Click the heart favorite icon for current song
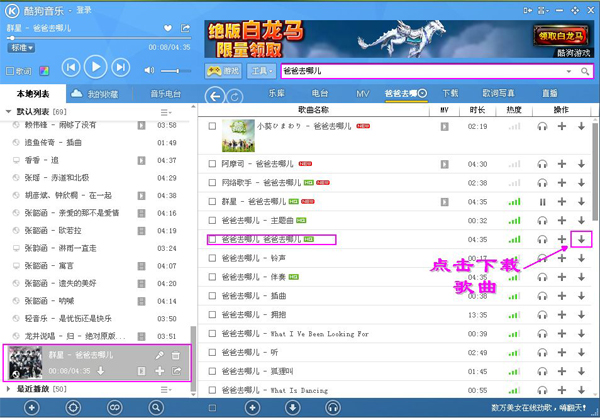This screenshot has width=600, height=418. tap(168, 28)
